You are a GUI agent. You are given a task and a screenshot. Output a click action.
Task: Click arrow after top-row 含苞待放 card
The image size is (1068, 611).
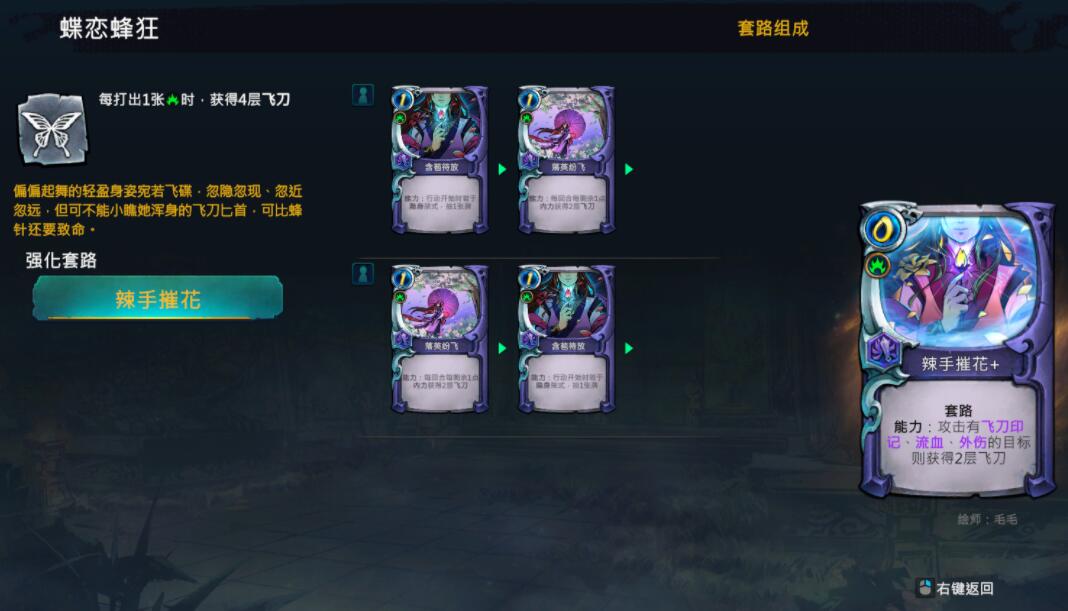tap(502, 169)
